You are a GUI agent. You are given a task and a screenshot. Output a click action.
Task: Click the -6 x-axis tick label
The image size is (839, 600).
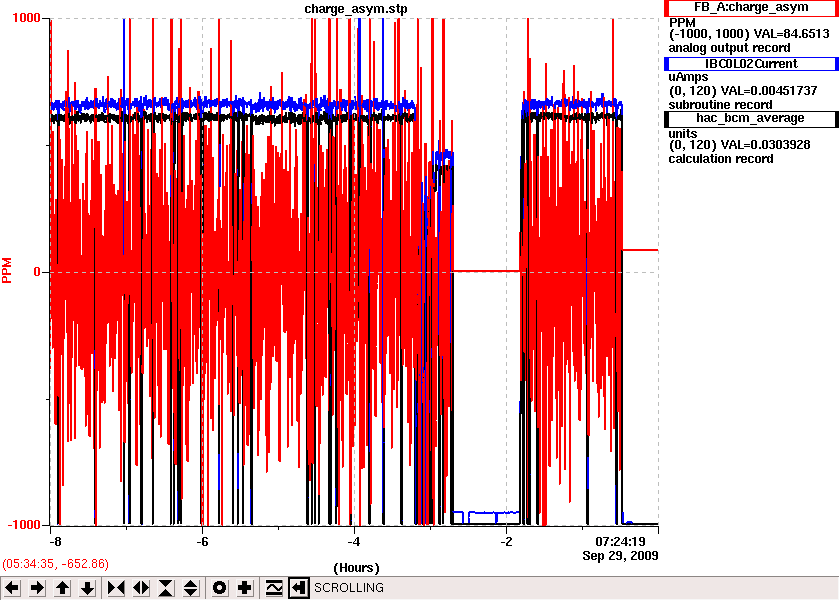[202, 542]
